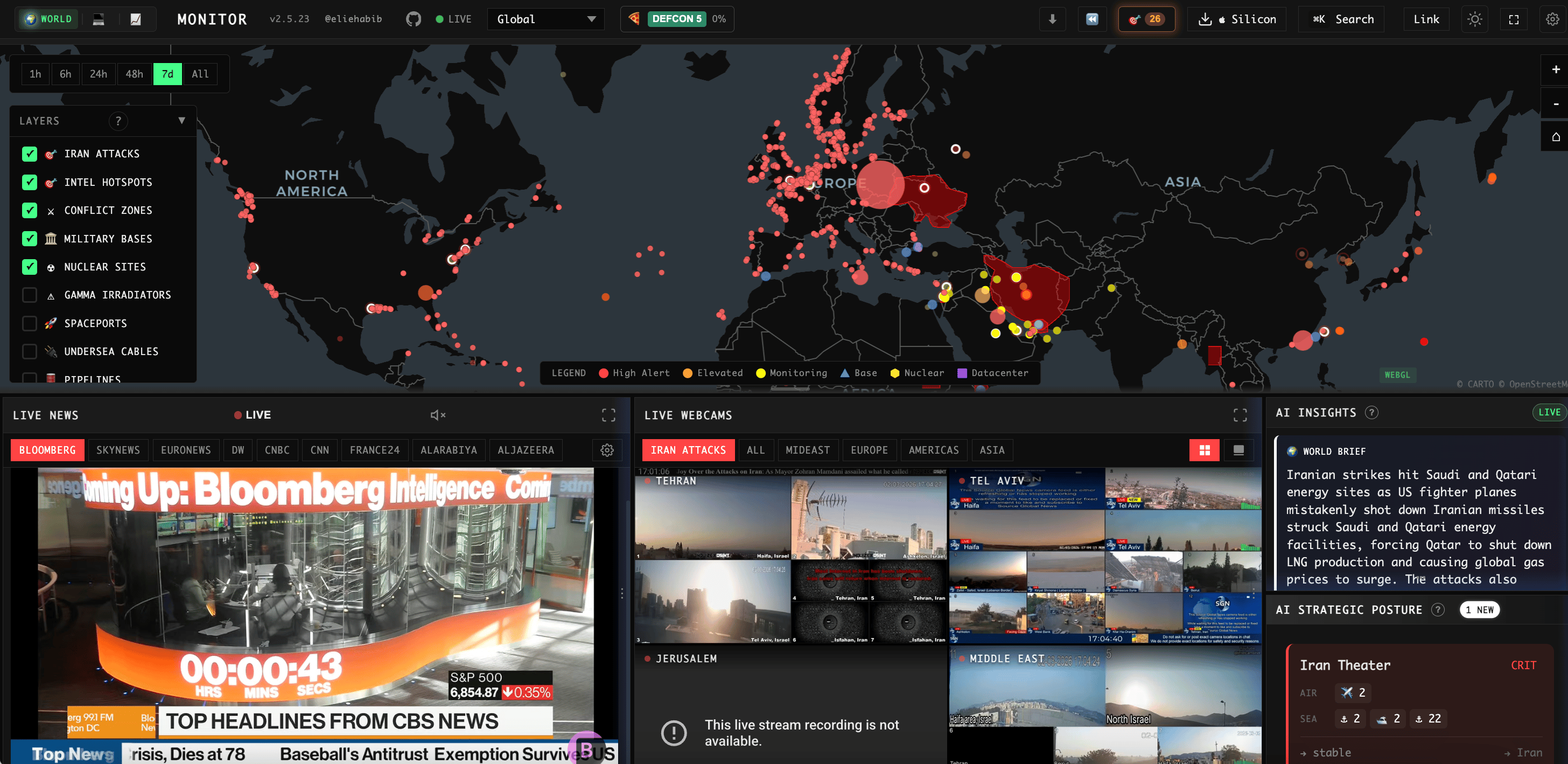Open settings gear in top bar
The height and width of the screenshot is (764, 1568).
[x=1552, y=19]
